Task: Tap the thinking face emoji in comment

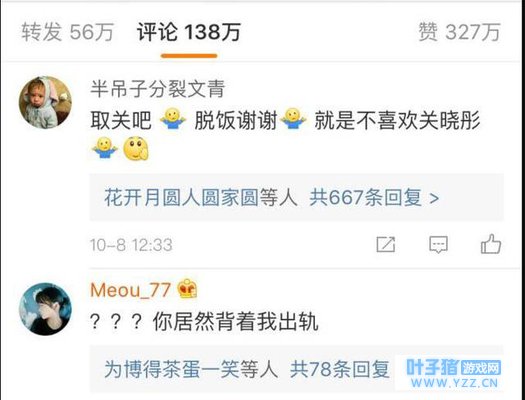Action: pyautogui.click(x=136, y=148)
